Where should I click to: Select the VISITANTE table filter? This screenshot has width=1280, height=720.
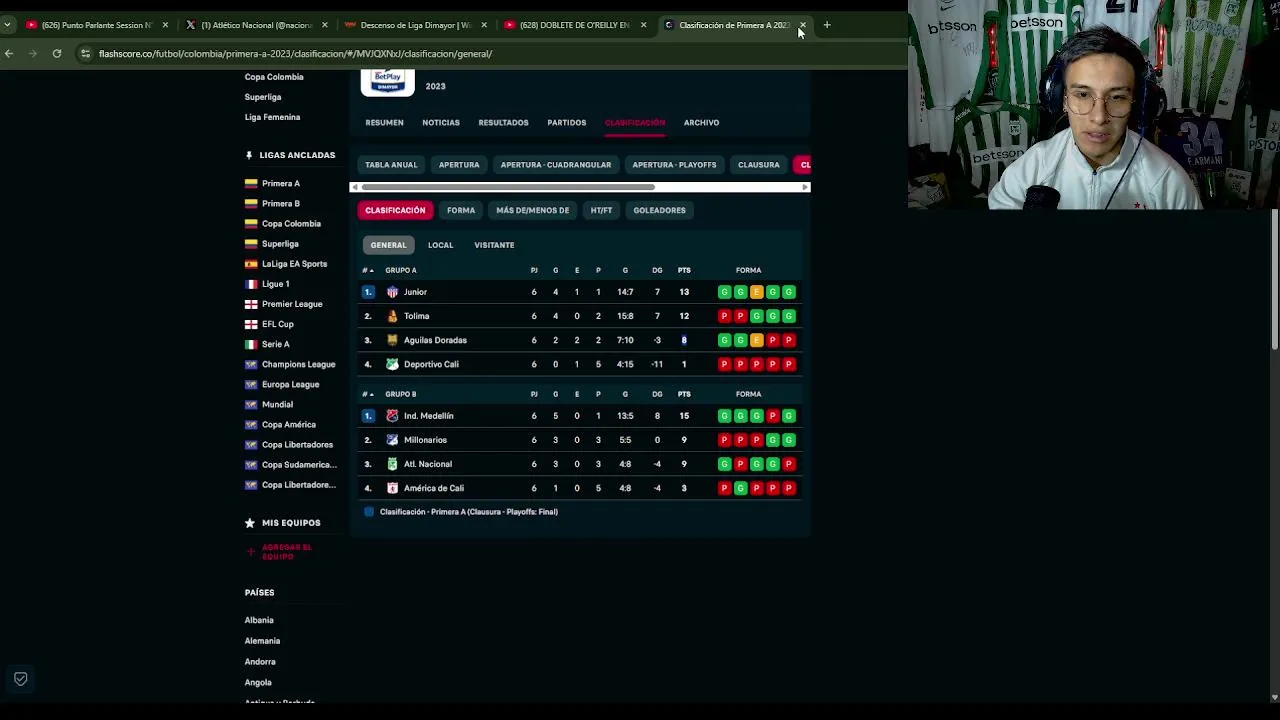(494, 245)
